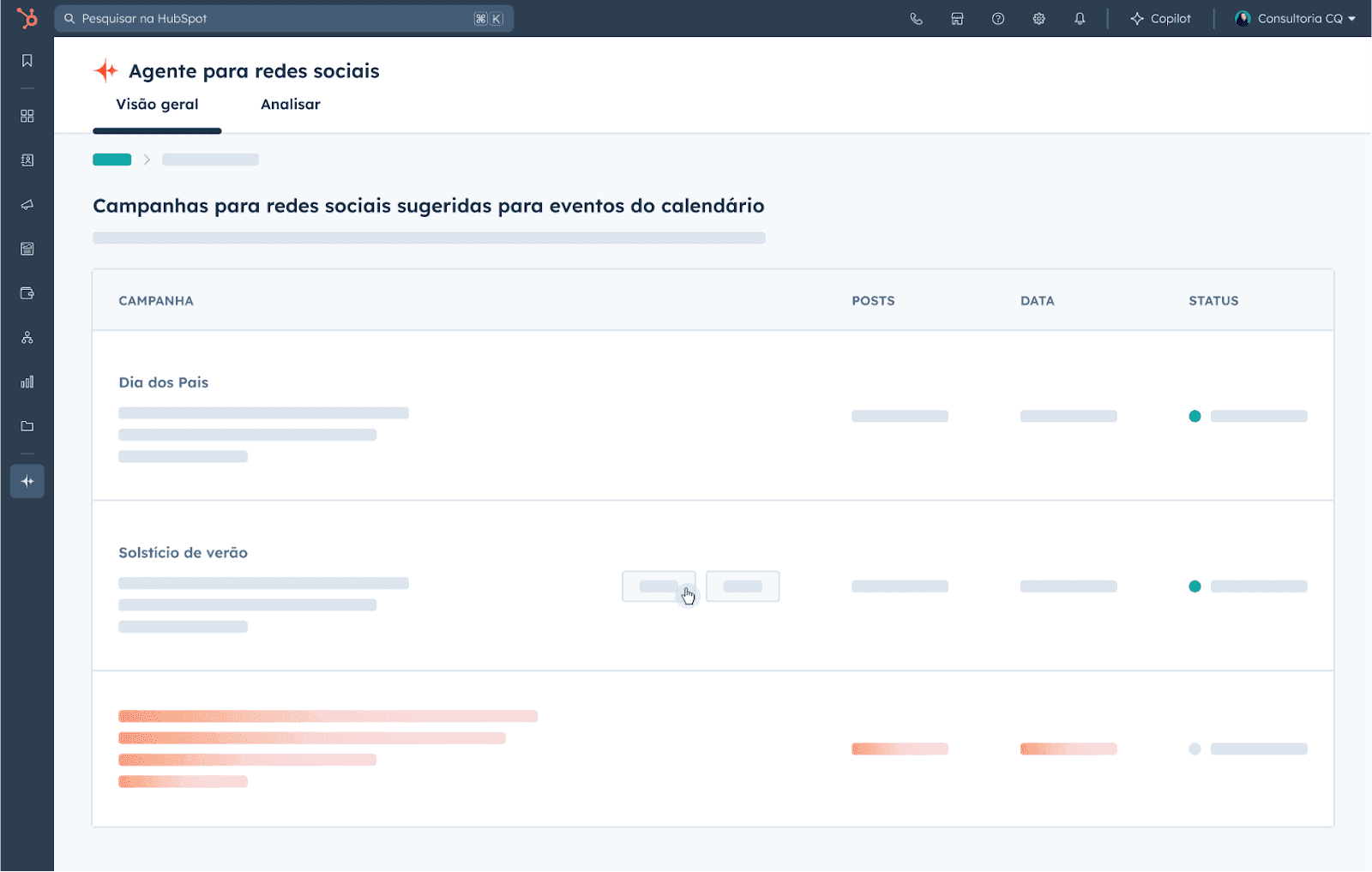Switch to the Visão geral tab

(157, 105)
